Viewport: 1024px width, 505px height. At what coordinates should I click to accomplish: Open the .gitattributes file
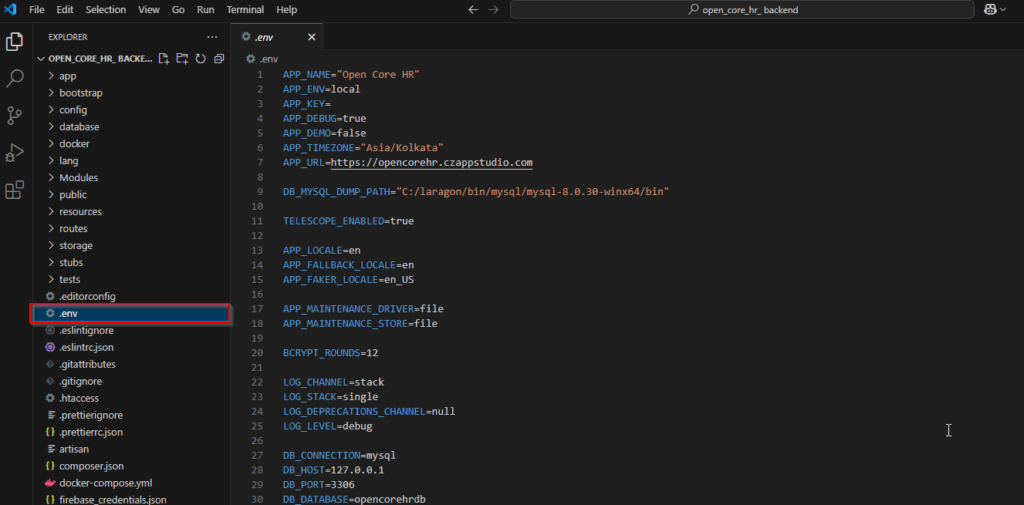point(131,365)
